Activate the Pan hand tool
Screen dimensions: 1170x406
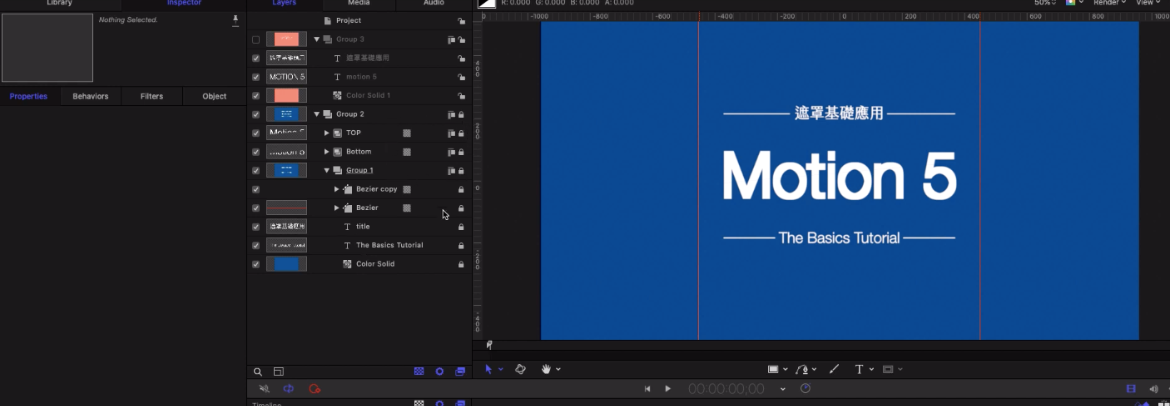(x=546, y=369)
